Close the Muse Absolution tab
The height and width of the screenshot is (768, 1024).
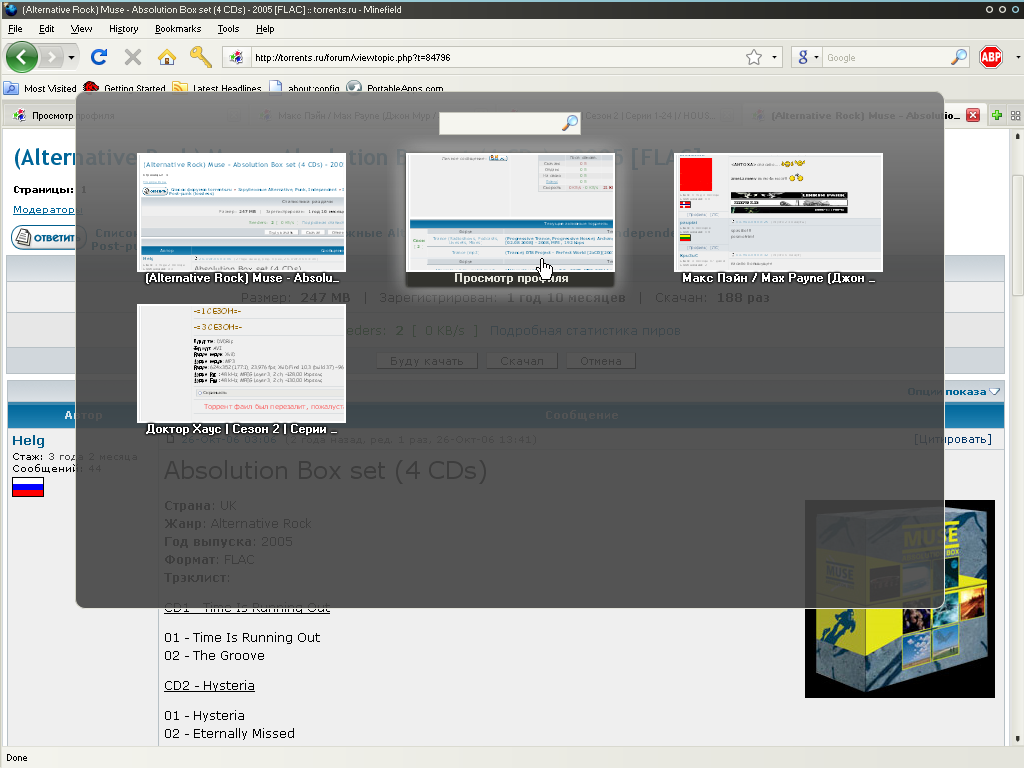(x=973, y=116)
